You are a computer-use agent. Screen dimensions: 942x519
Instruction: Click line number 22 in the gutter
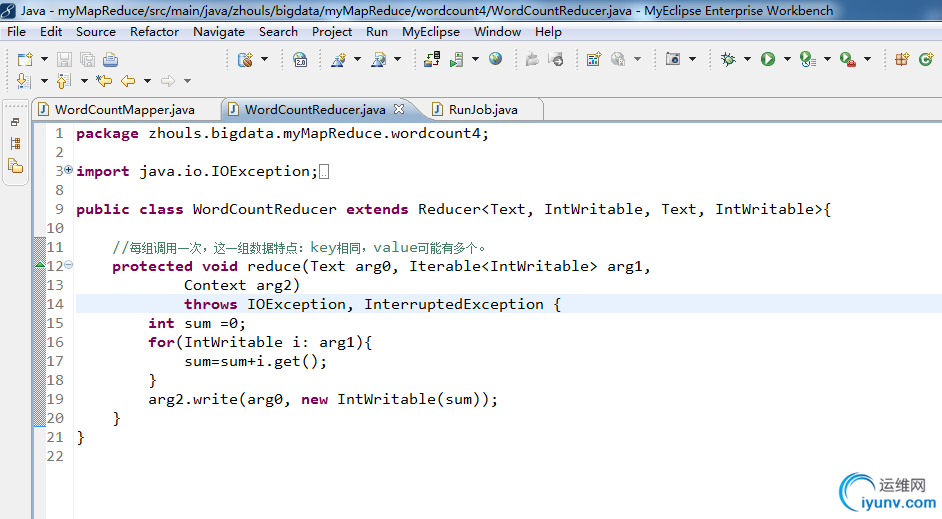point(55,457)
